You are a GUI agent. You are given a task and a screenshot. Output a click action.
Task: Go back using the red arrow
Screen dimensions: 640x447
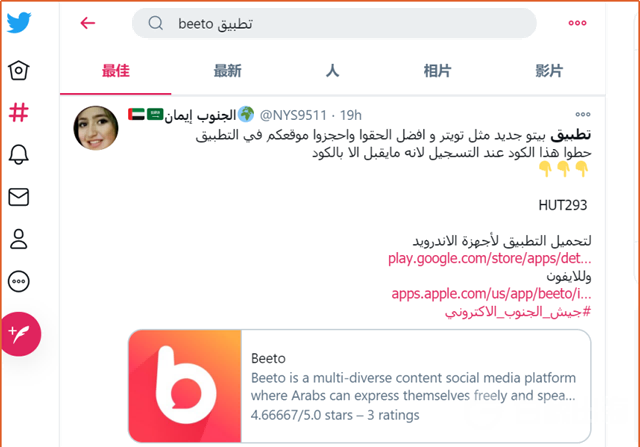click(88, 23)
